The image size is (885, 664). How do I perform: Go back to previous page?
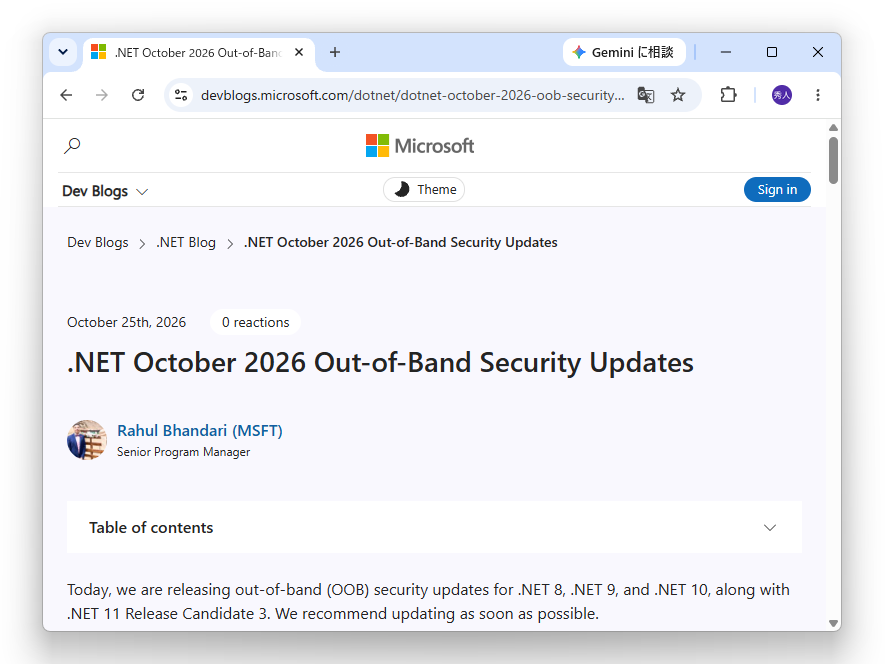66,95
